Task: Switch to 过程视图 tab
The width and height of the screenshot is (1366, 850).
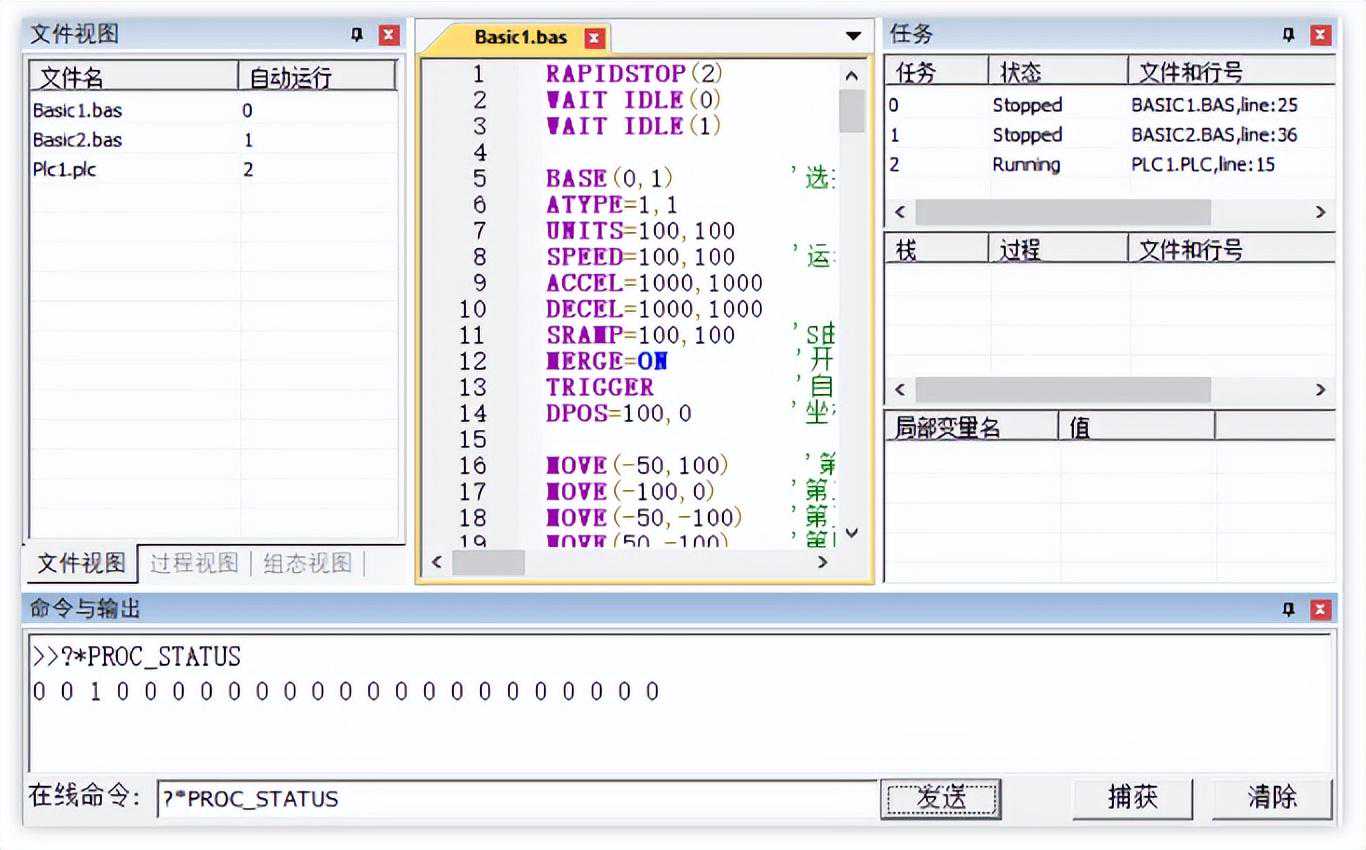Action: [194, 563]
